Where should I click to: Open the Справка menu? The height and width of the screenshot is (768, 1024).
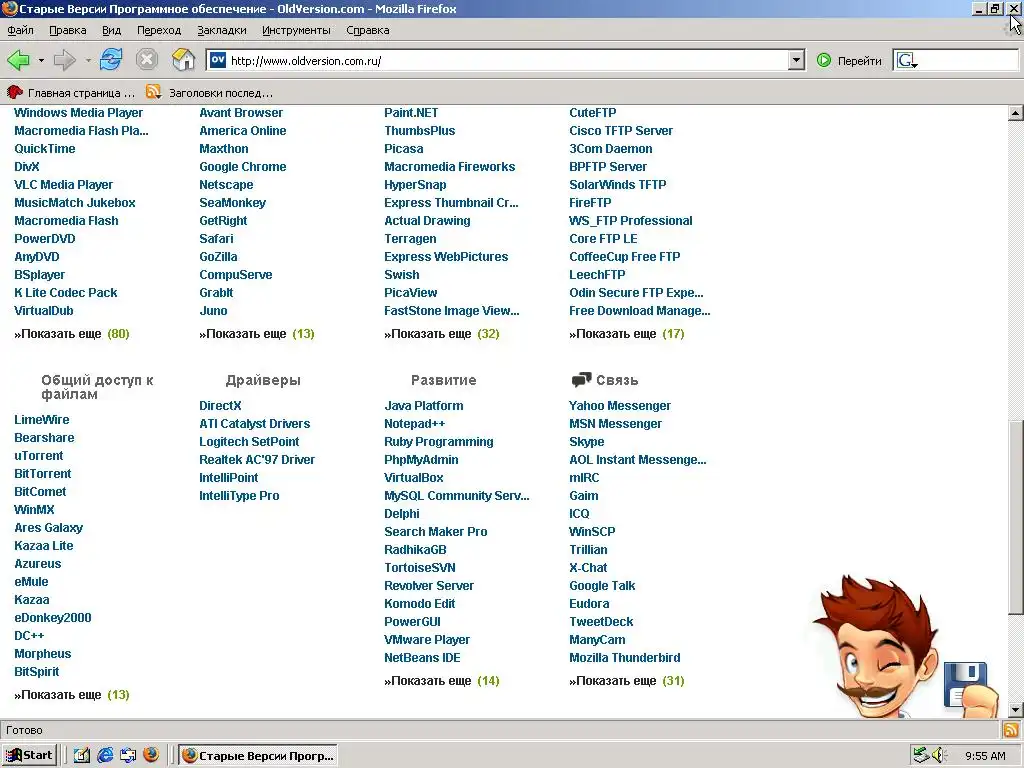point(368,30)
